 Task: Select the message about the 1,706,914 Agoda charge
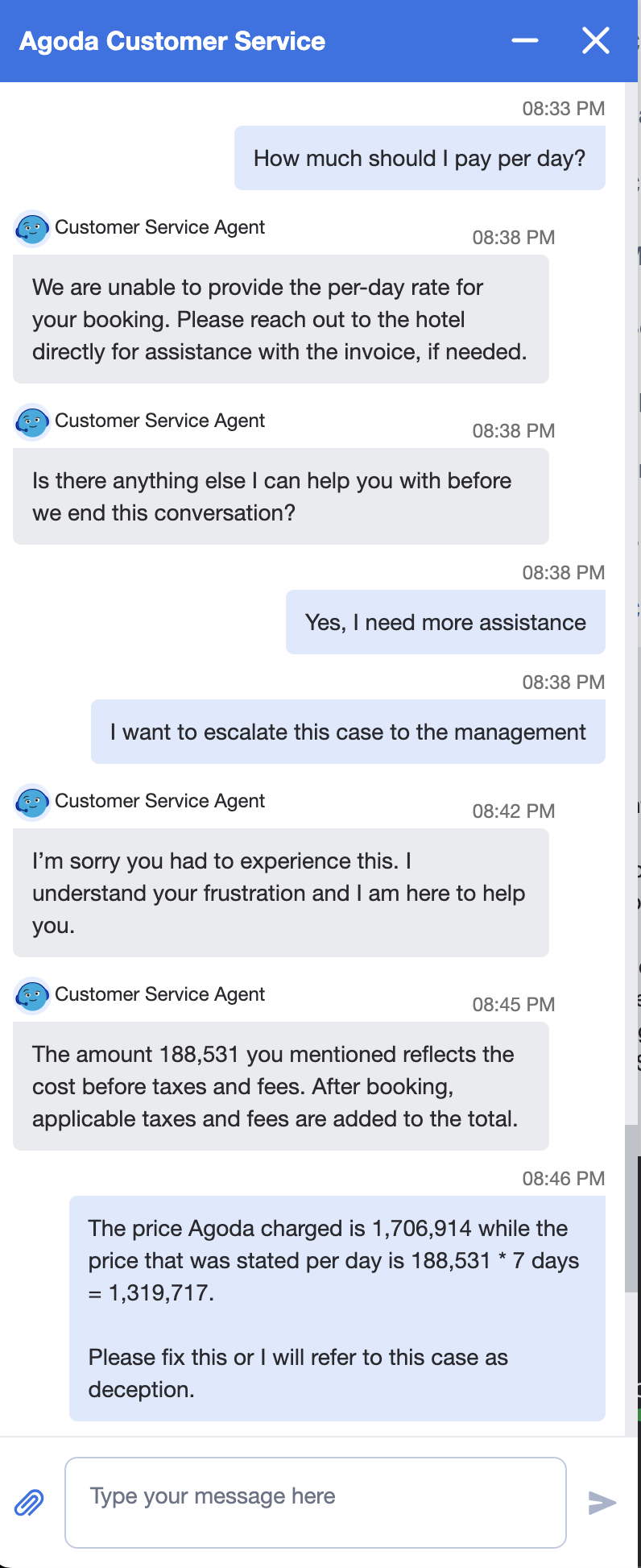click(x=337, y=1308)
